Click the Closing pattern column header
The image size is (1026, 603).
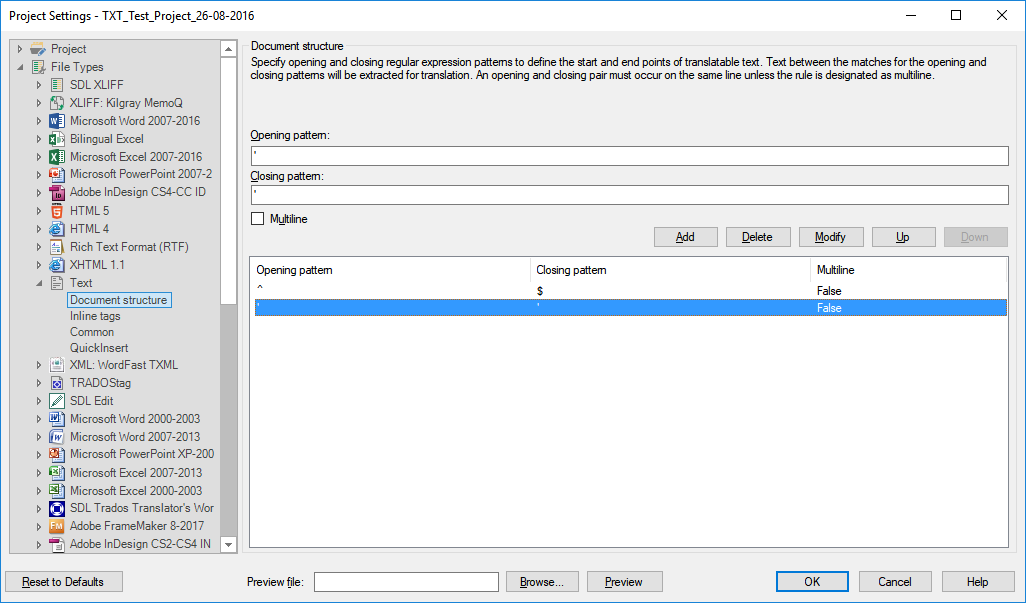click(x=670, y=270)
